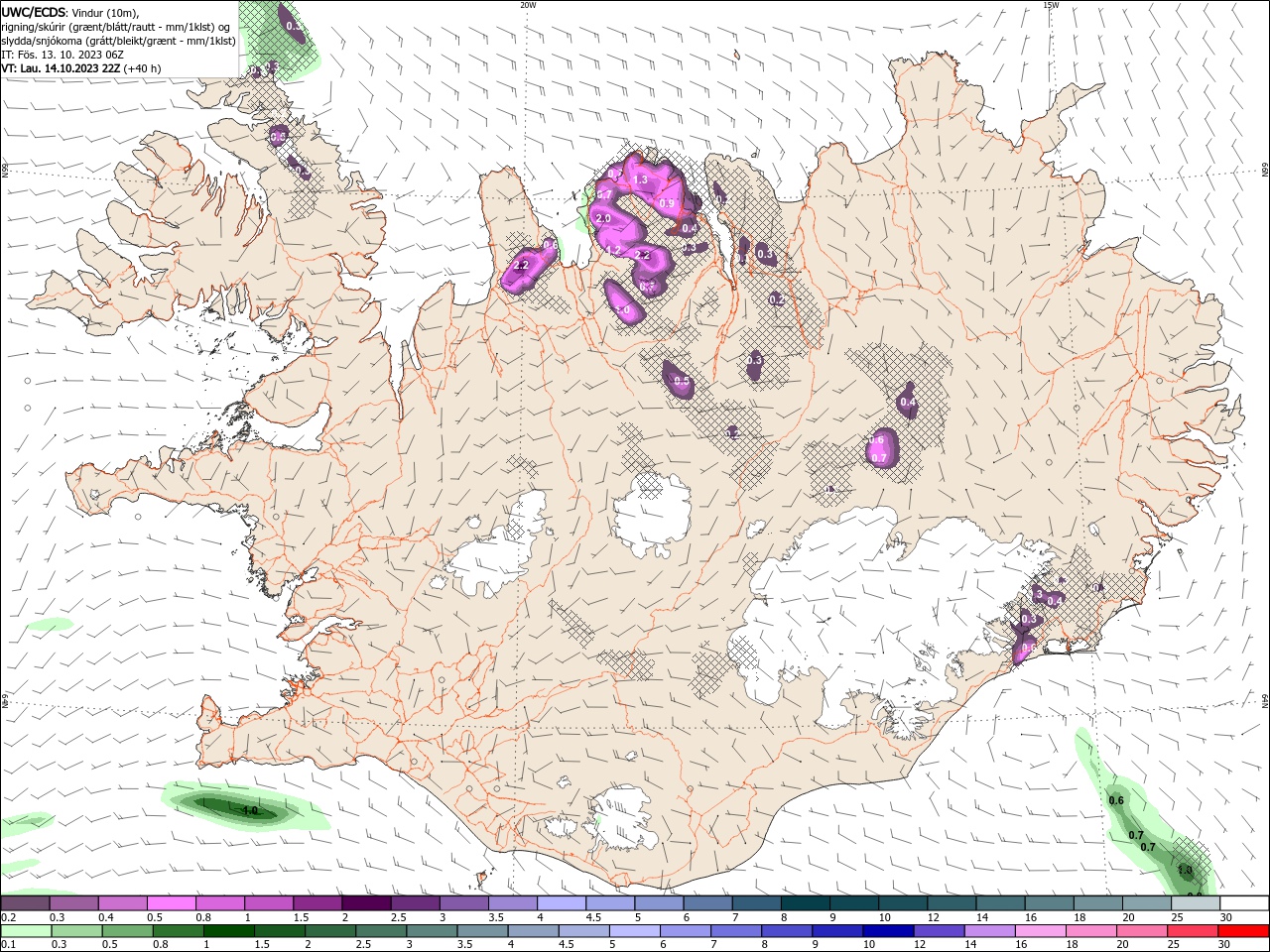Click the red 30 swatch ending the rain scale
This screenshot has width=1270, height=952.
pos(1244,931)
